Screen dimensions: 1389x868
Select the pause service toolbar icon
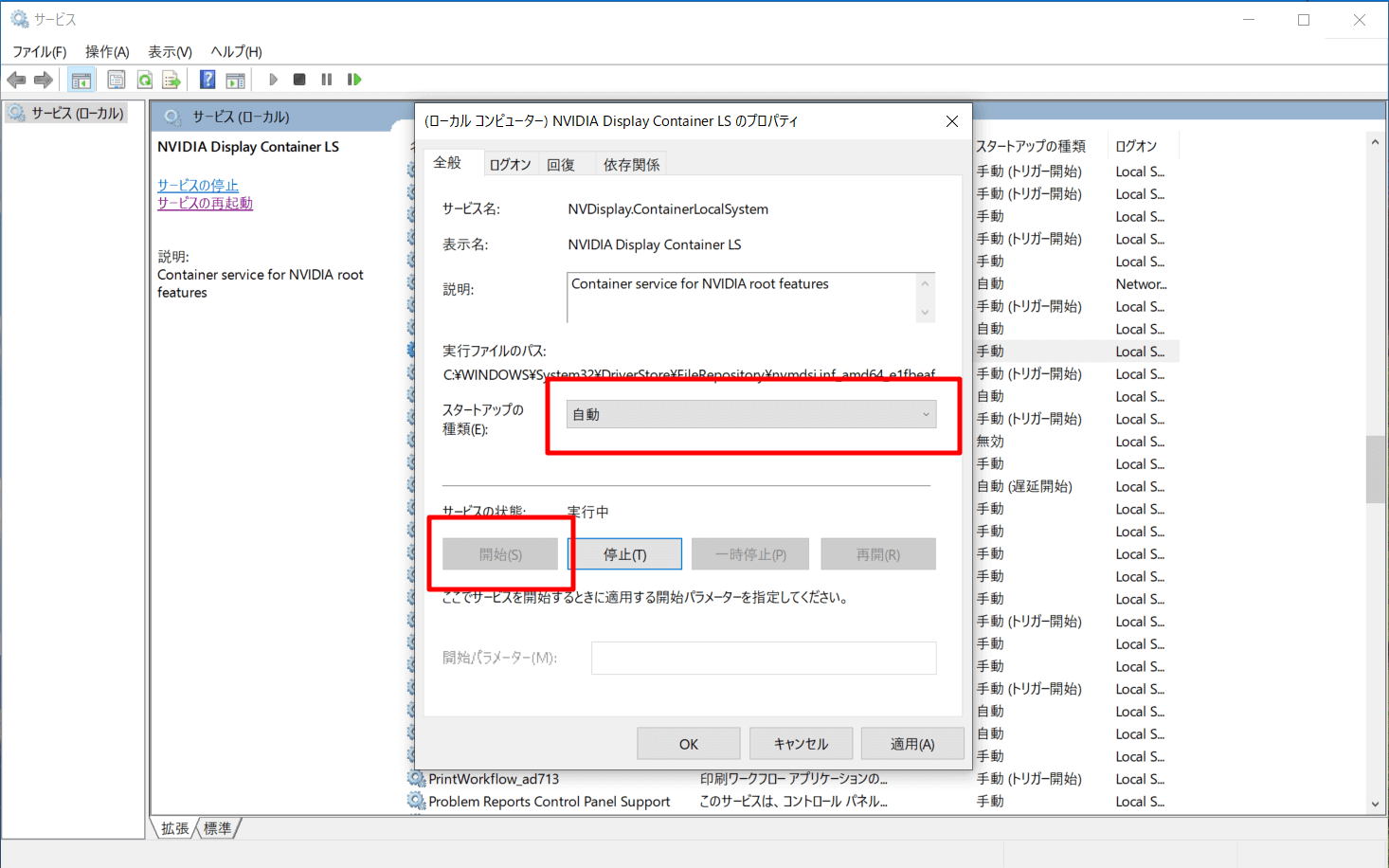[326, 79]
